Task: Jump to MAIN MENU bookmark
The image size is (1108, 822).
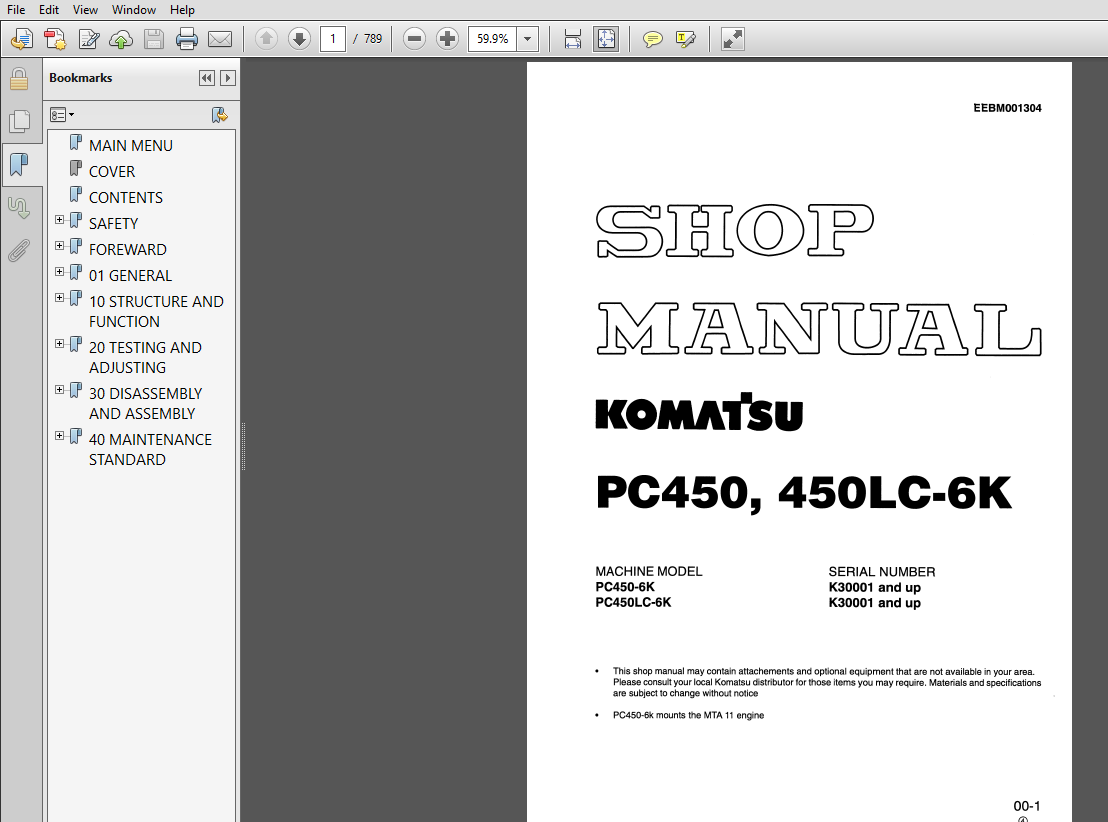Action: pyautogui.click(x=131, y=146)
